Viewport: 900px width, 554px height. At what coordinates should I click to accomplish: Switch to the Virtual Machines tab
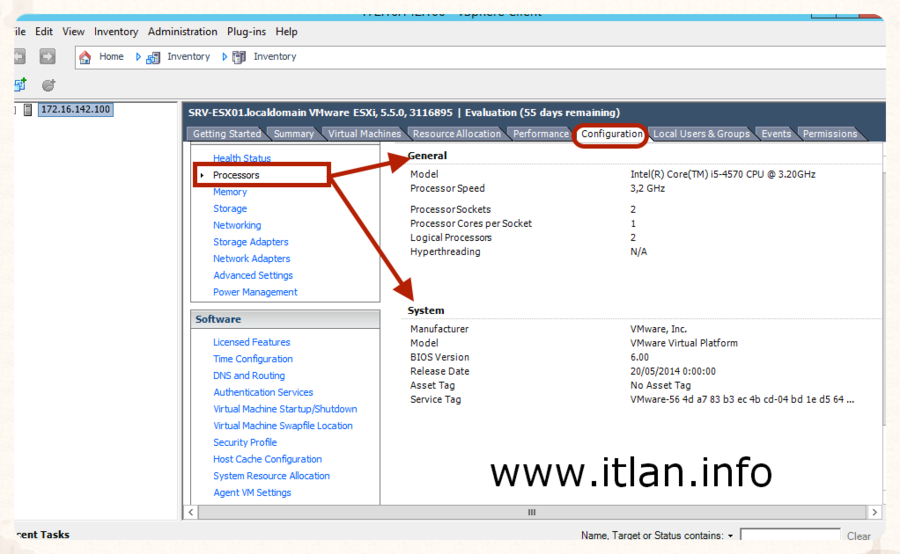click(364, 134)
